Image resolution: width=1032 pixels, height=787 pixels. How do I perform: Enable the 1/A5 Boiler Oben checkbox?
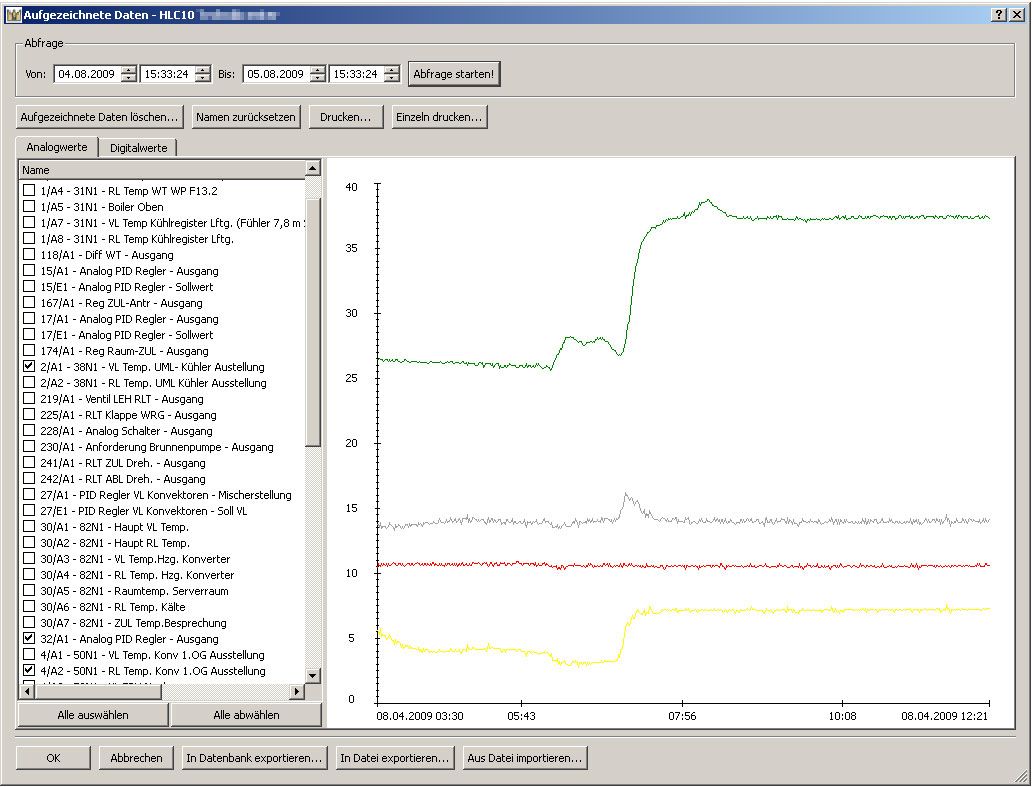[29, 207]
